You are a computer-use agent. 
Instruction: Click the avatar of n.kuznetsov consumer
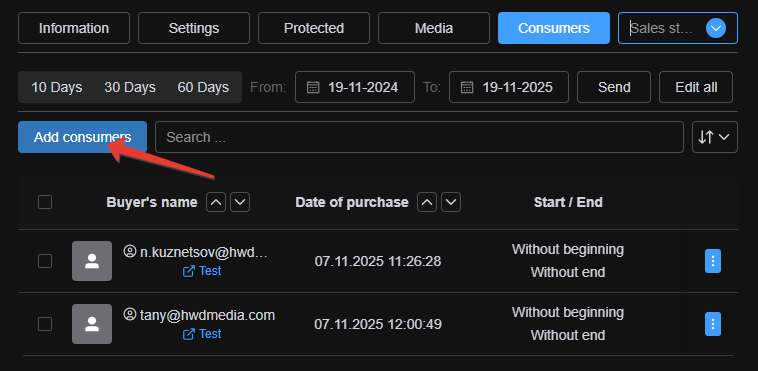point(92,261)
